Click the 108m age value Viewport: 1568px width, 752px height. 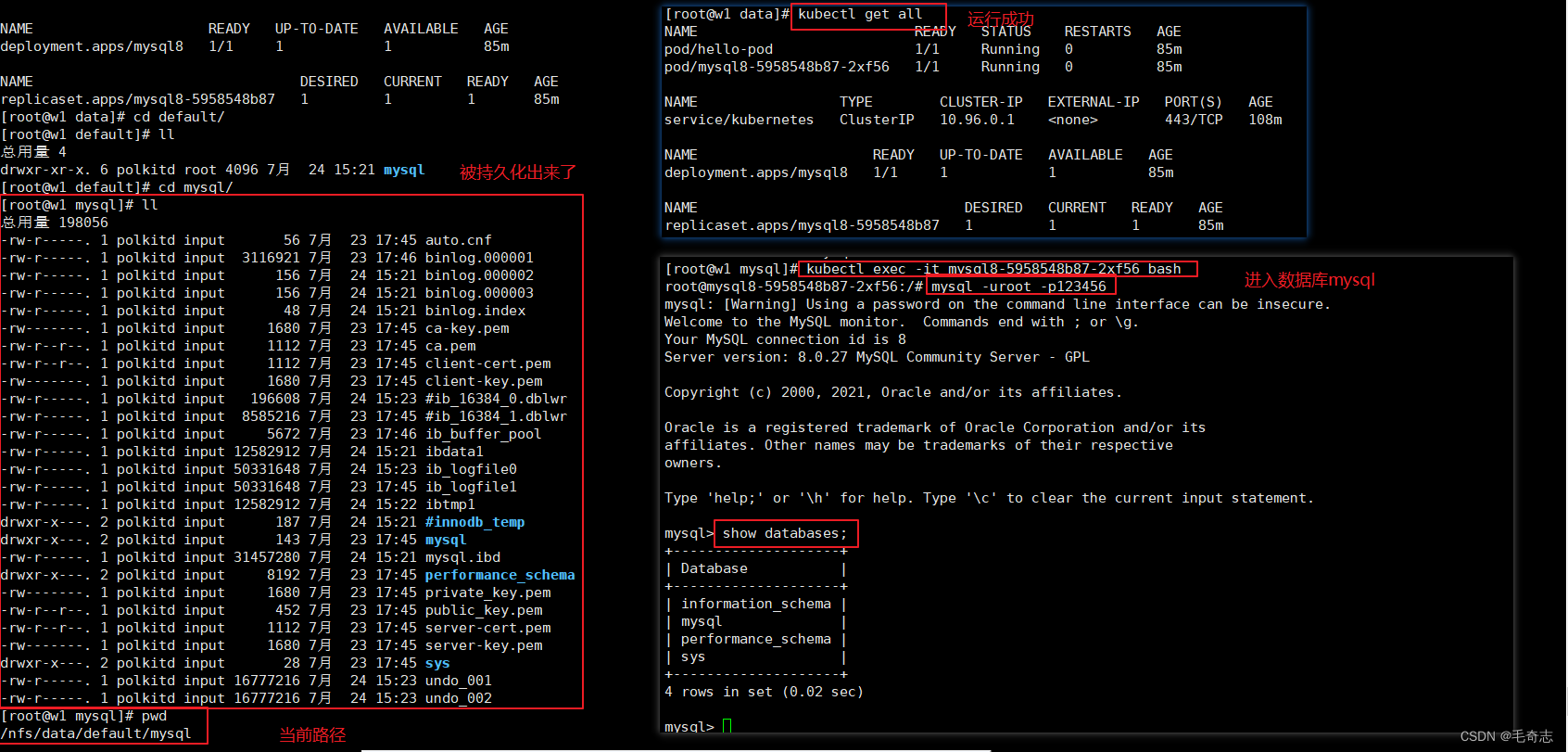[x=1265, y=120]
